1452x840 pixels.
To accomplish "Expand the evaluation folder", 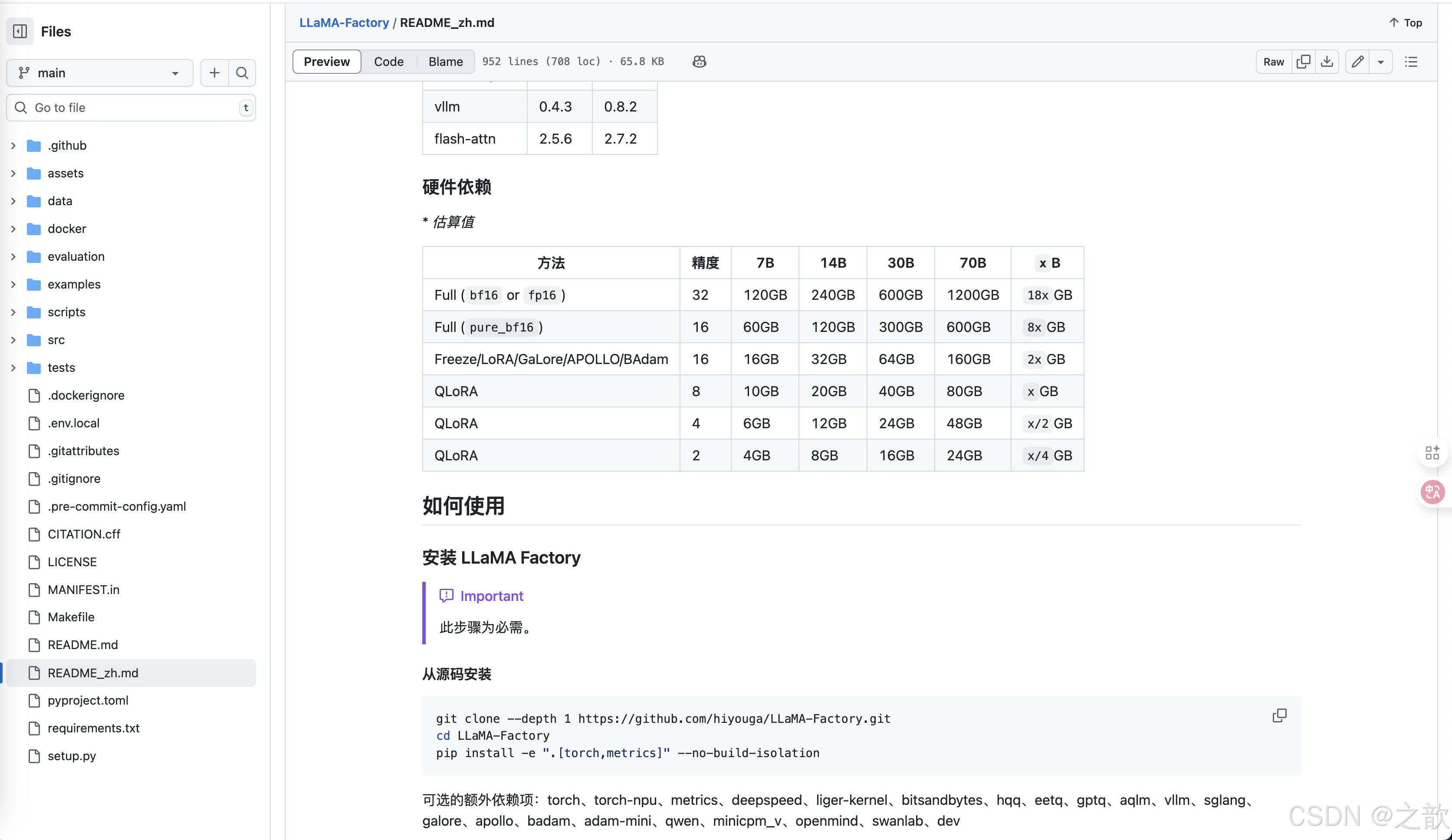I will [x=14, y=256].
